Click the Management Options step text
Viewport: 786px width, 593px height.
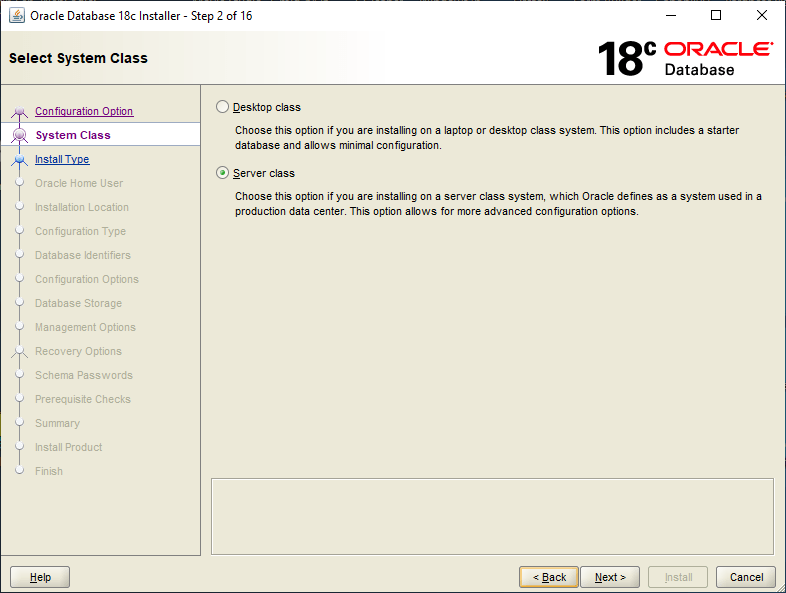[85, 327]
